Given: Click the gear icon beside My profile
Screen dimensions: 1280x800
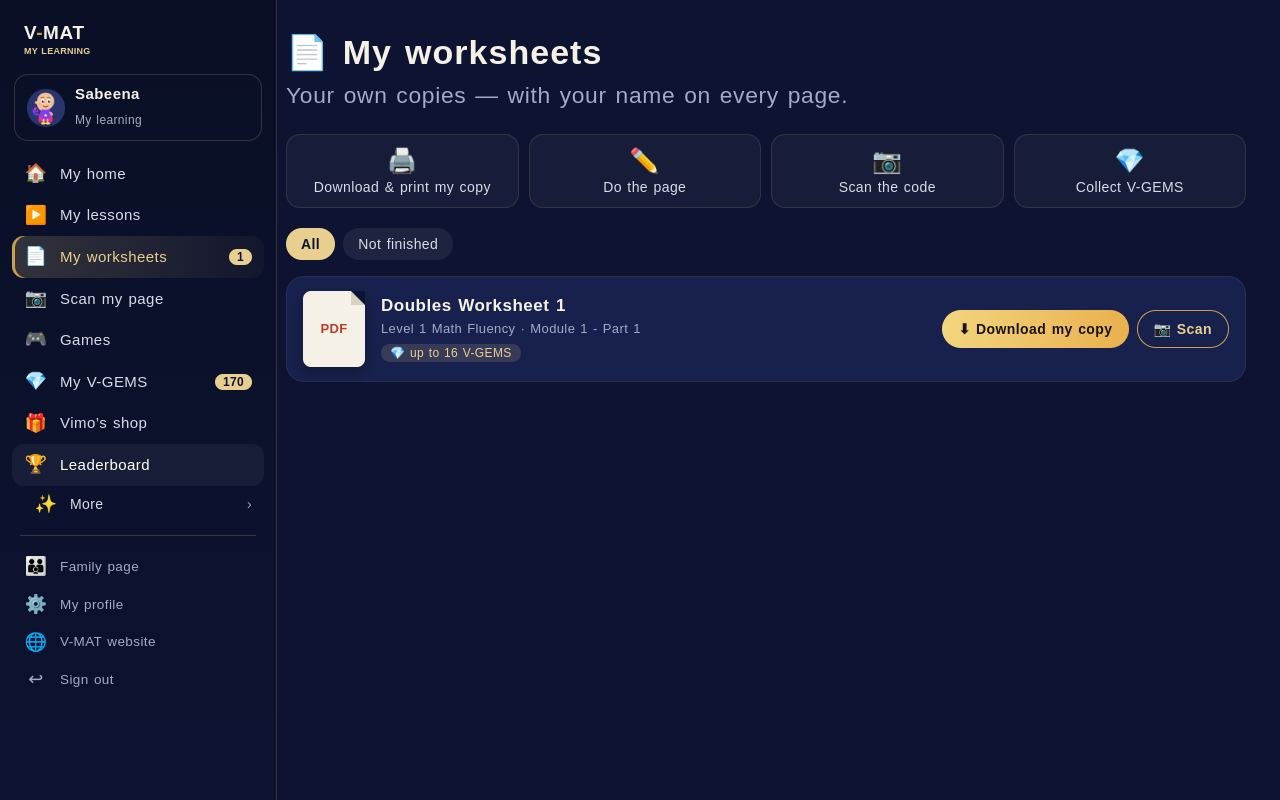Looking at the screenshot, I should 36,604.
